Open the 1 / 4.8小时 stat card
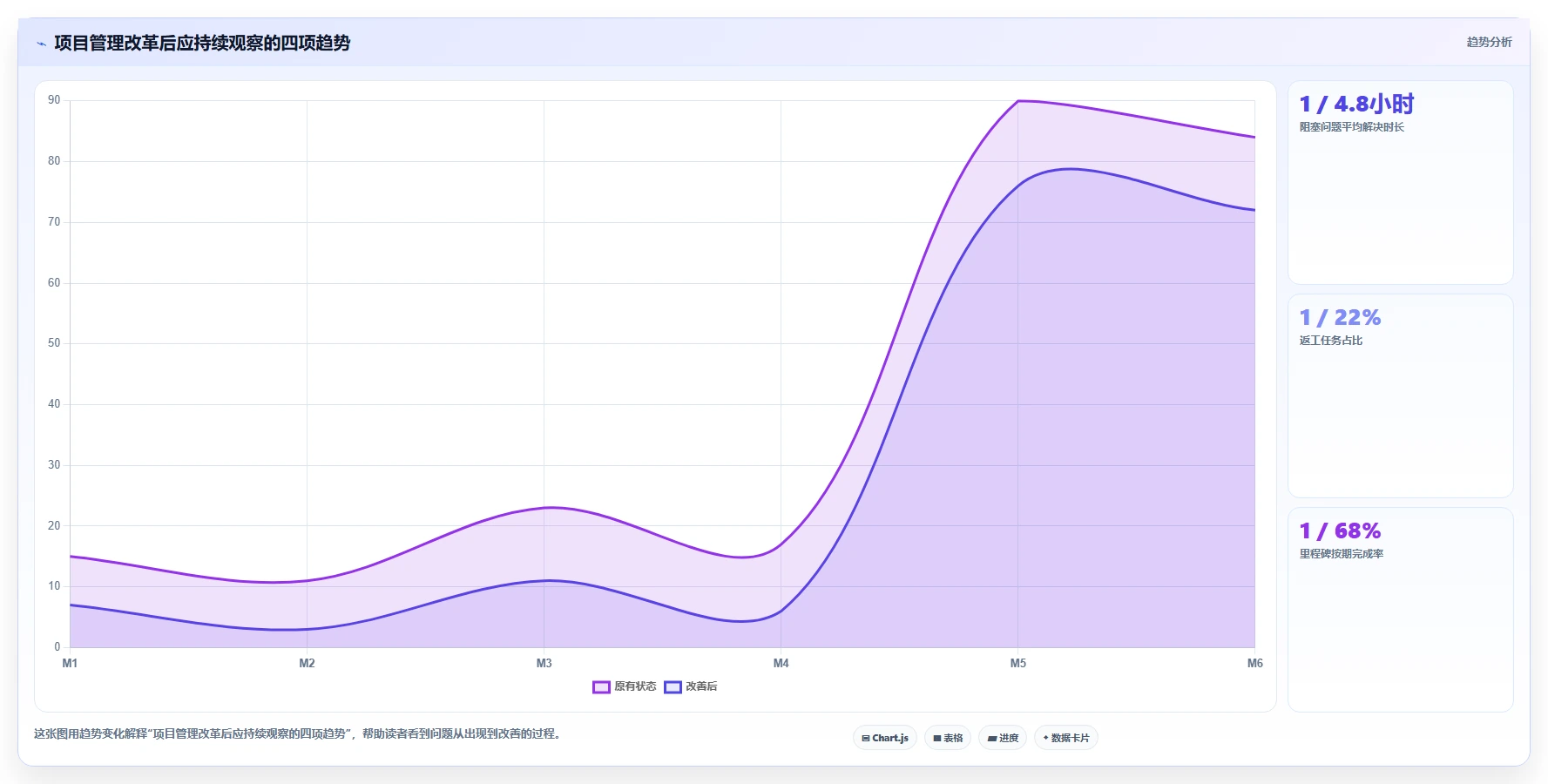The width and height of the screenshot is (1548, 784). 1401,183
